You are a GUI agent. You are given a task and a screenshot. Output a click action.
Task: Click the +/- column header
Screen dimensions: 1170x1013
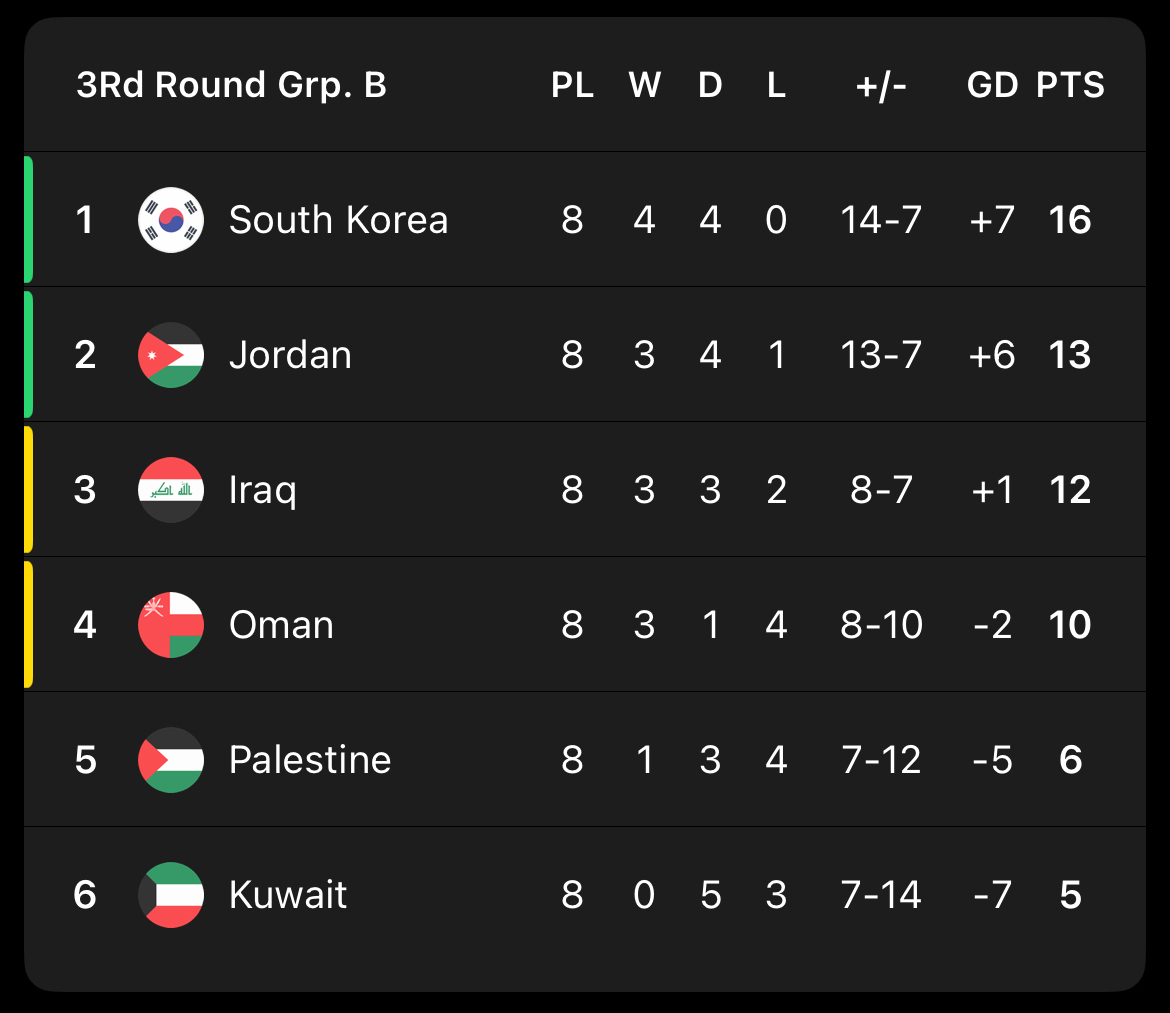(x=881, y=86)
